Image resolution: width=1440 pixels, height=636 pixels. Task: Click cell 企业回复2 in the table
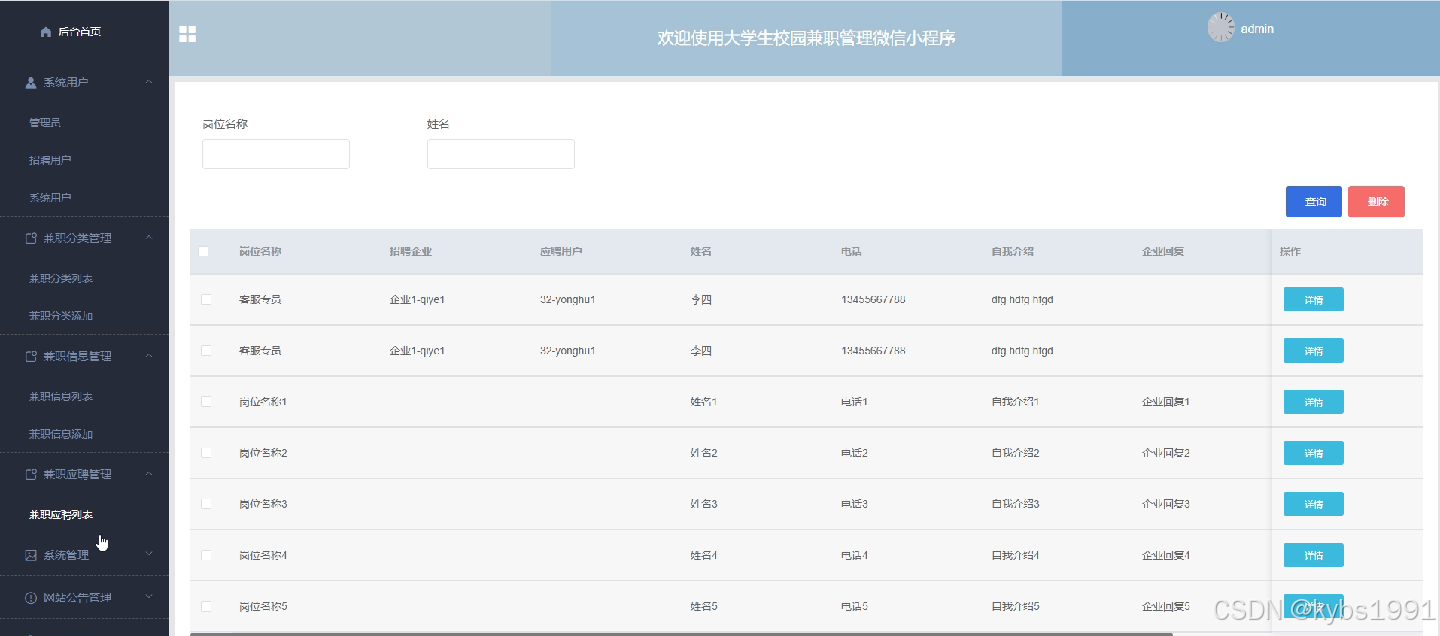pos(1166,453)
